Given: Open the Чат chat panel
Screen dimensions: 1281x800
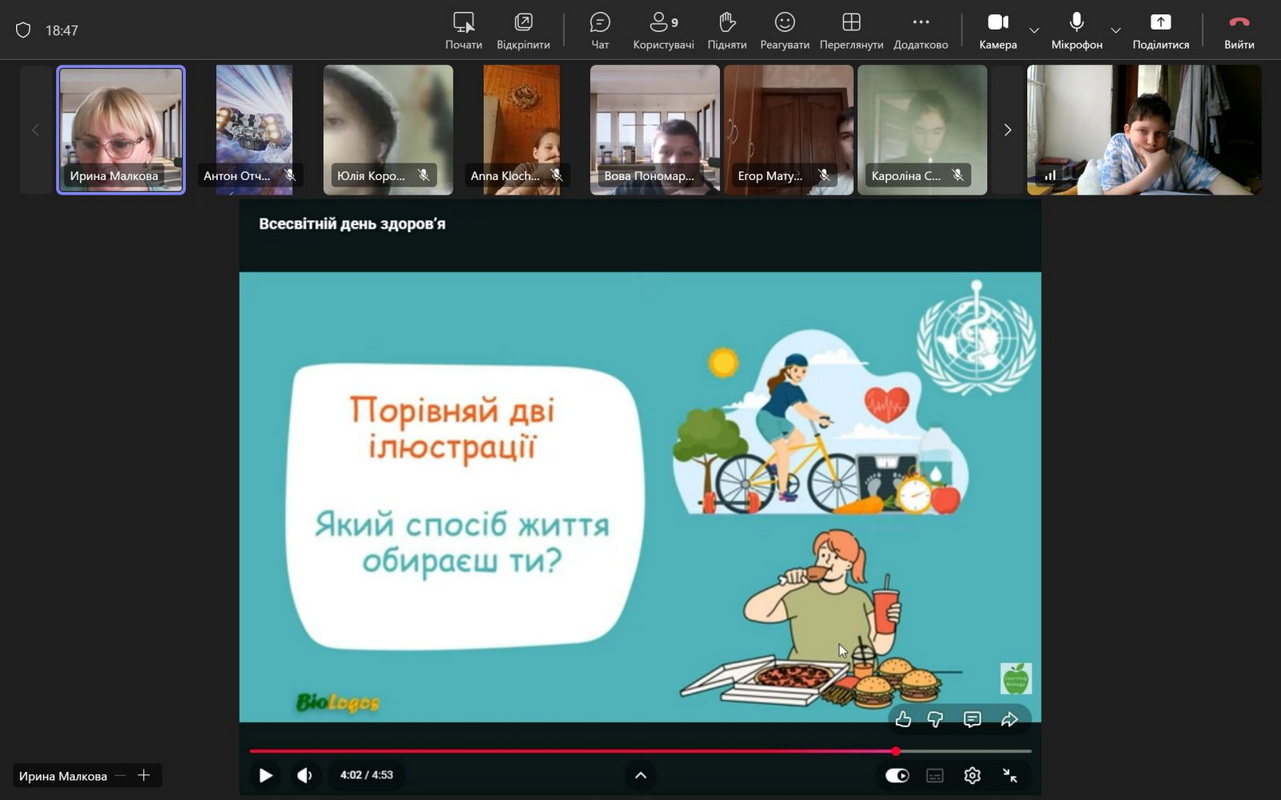Looking at the screenshot, I should pos(600,30).
